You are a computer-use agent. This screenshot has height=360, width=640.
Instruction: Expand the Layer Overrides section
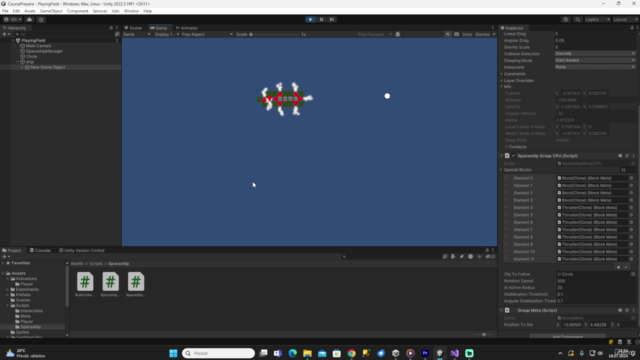pyautogui.click(x=502, y=80)
